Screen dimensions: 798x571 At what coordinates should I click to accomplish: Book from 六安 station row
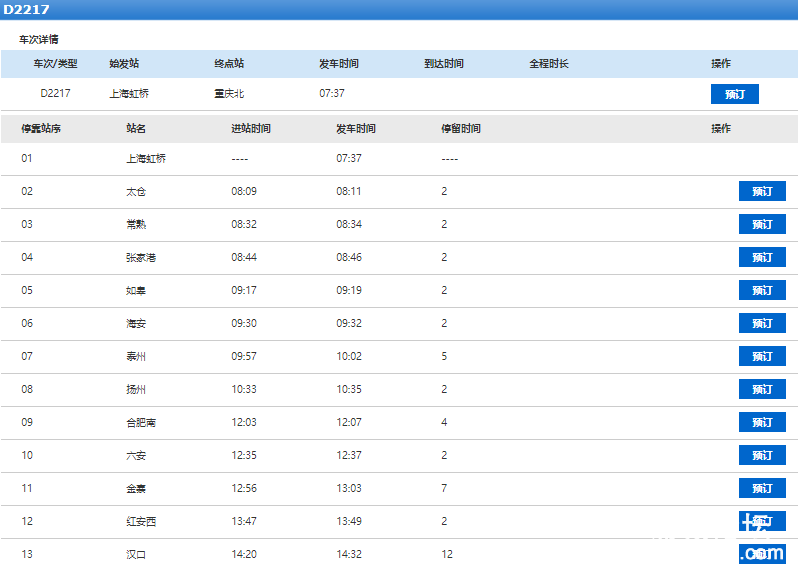(x=762, y=455)
